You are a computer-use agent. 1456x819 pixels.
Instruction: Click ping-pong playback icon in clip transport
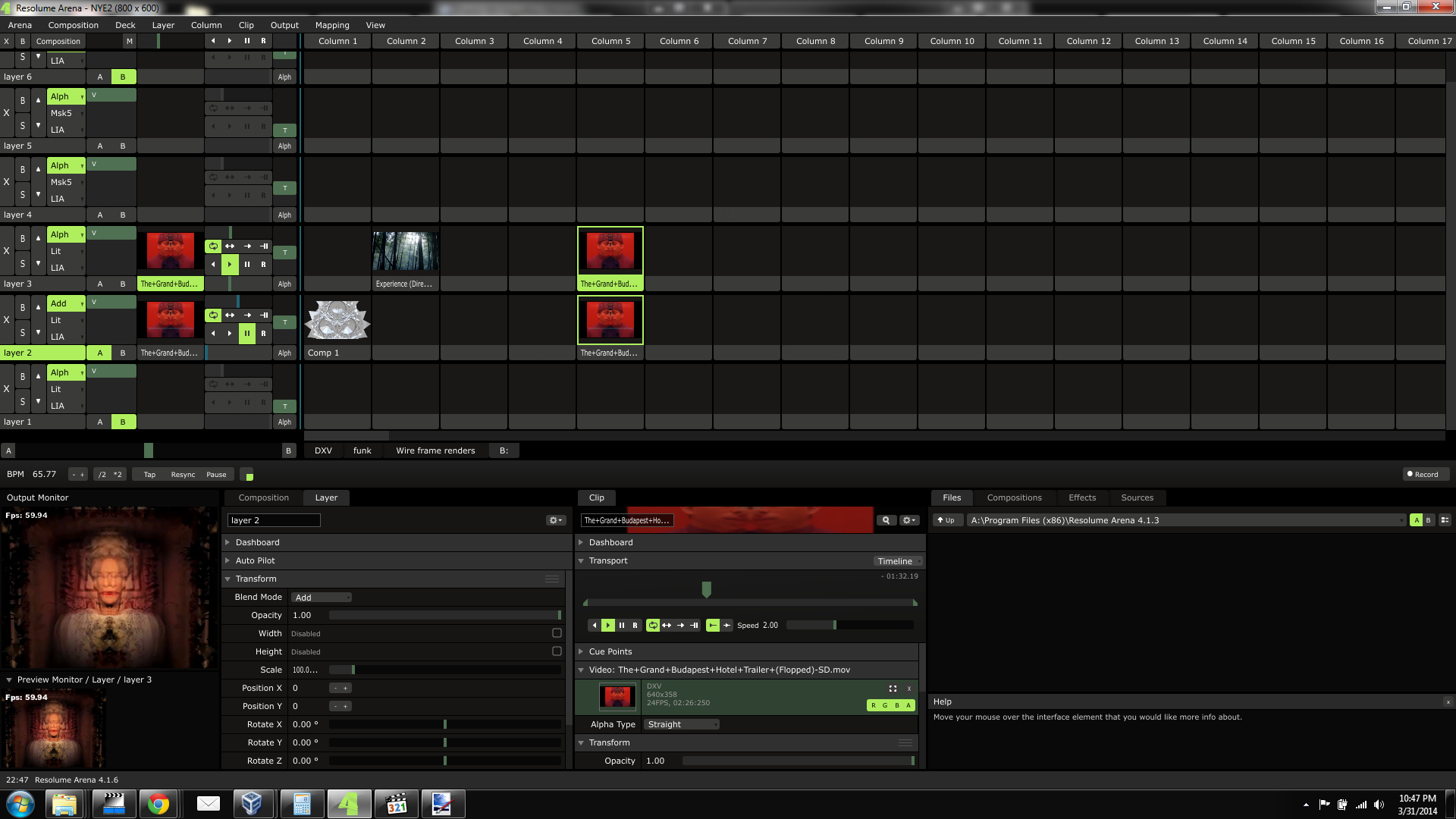667,626
